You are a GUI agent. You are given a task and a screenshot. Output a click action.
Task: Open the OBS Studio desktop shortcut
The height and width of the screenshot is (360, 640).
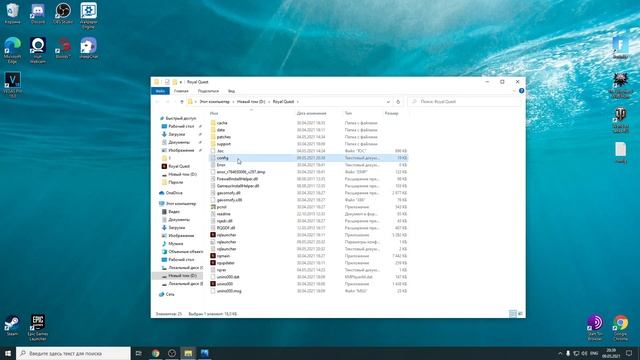click(x=63, y=13)
